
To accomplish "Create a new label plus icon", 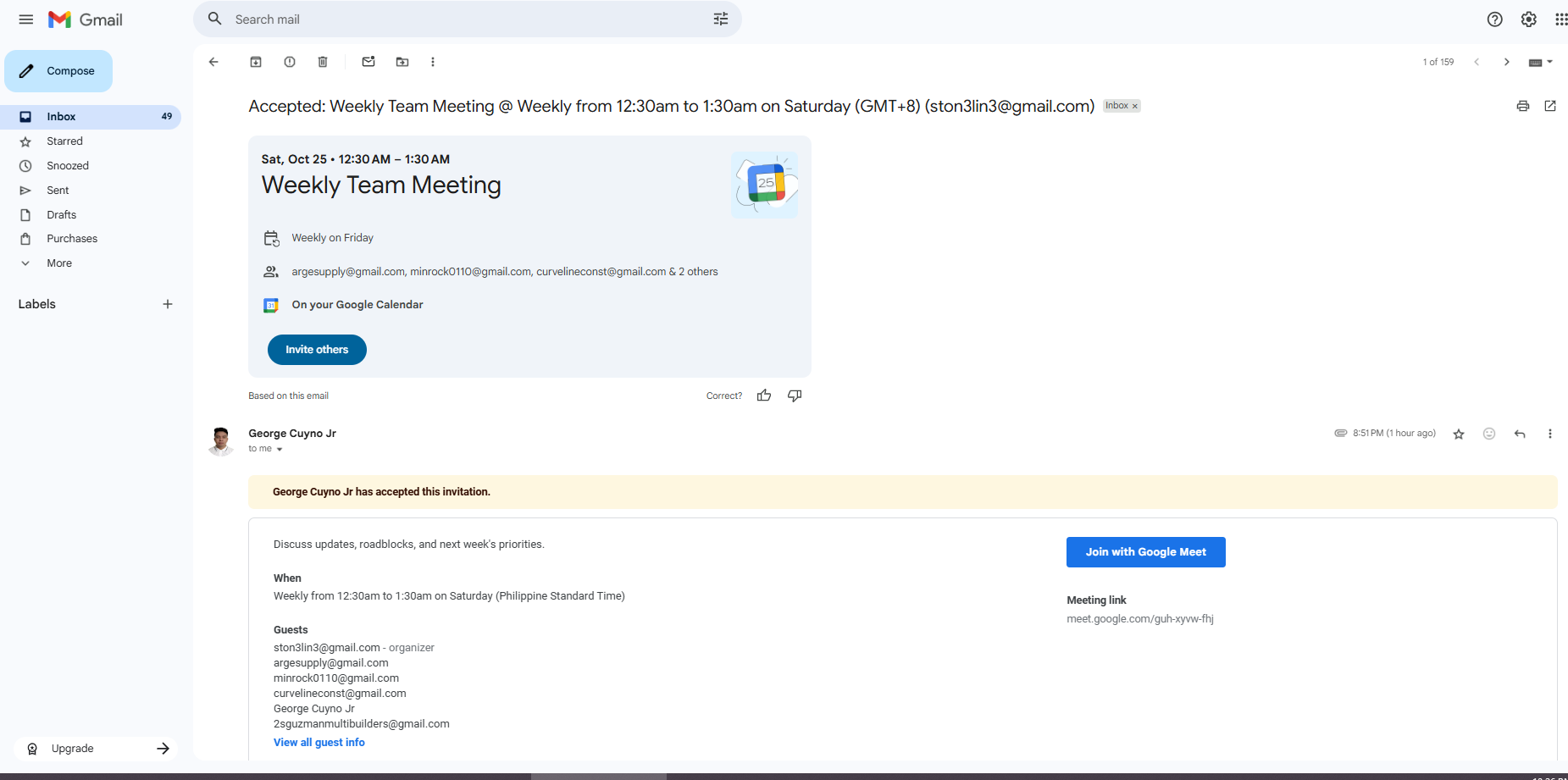I will 168,304.
